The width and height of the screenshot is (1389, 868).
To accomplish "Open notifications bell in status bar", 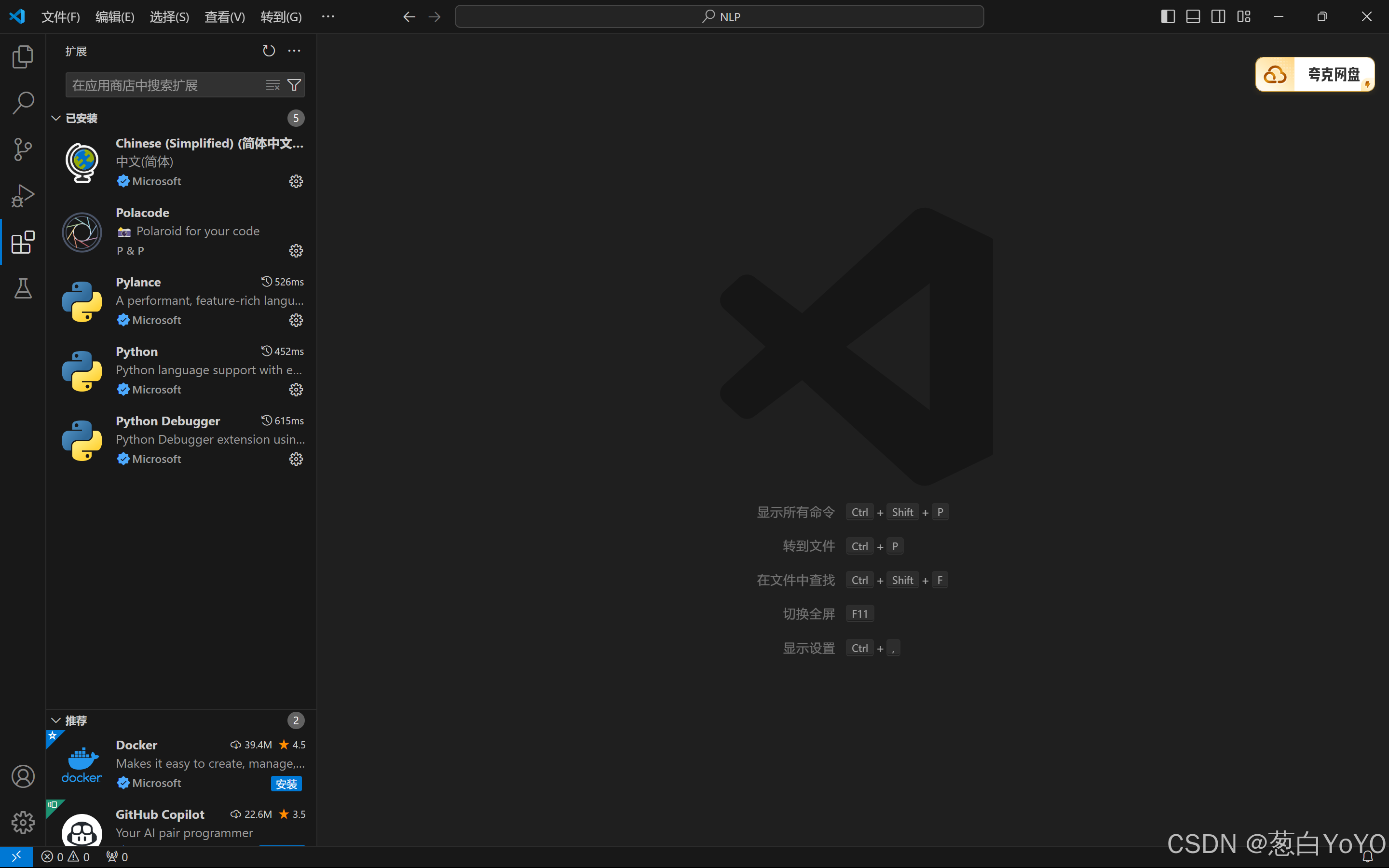I will [1367, 856].
